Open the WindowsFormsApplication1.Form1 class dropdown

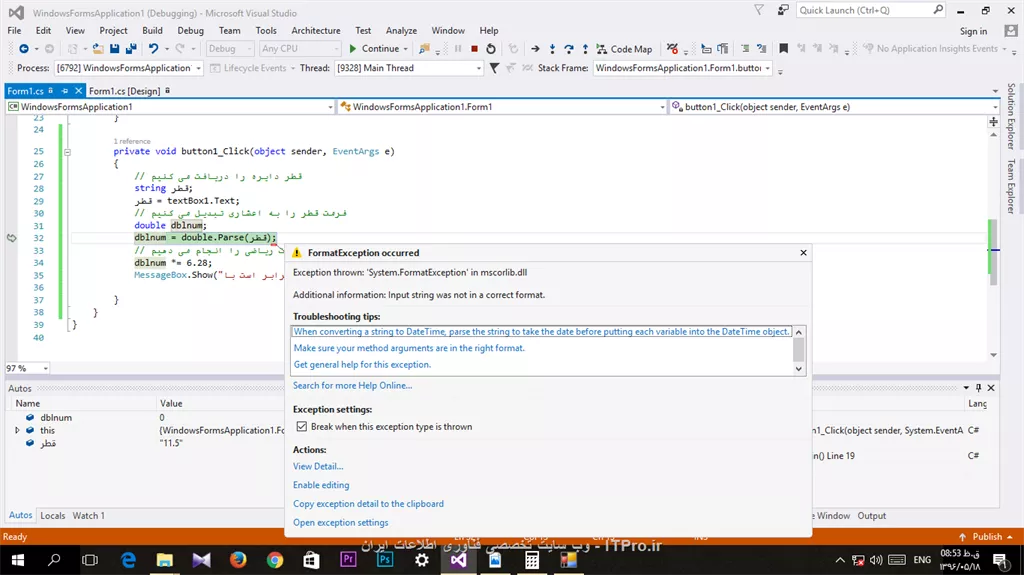click(662, 107)
